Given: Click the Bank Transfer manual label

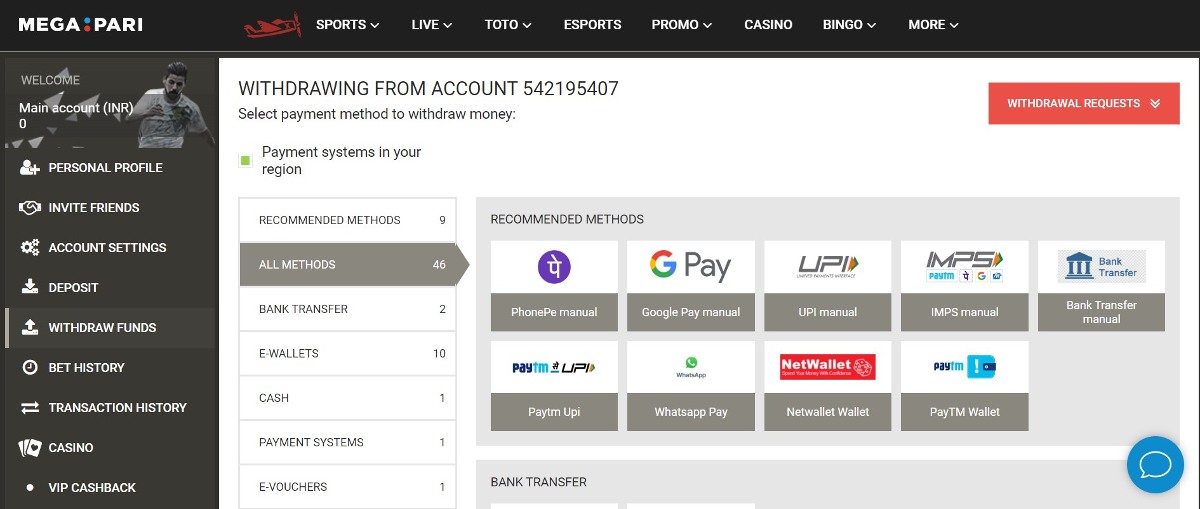Looking at the screenshot, I should point(1101,312).
